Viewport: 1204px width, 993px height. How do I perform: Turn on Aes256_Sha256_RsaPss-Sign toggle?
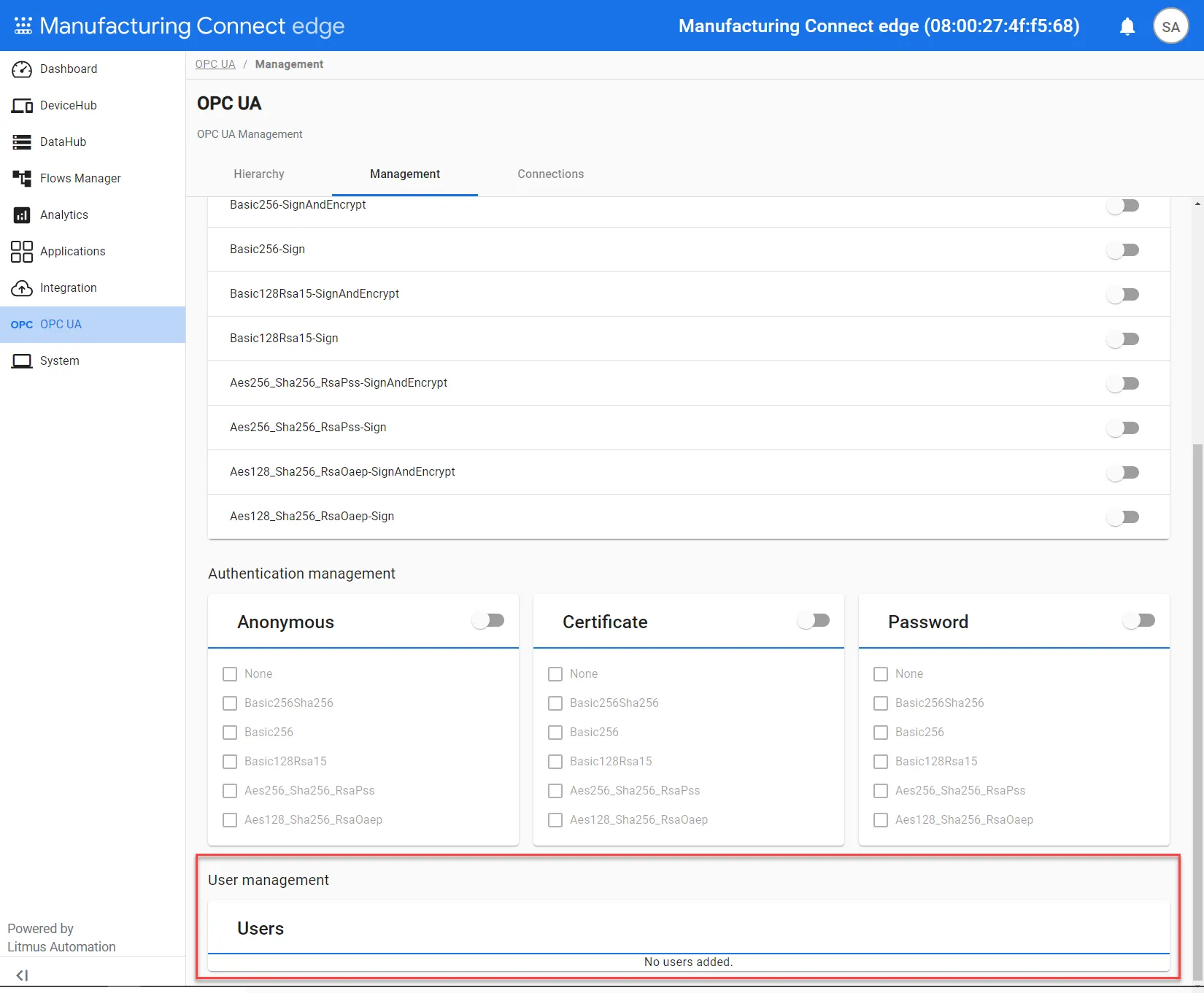click(1123, 428)
